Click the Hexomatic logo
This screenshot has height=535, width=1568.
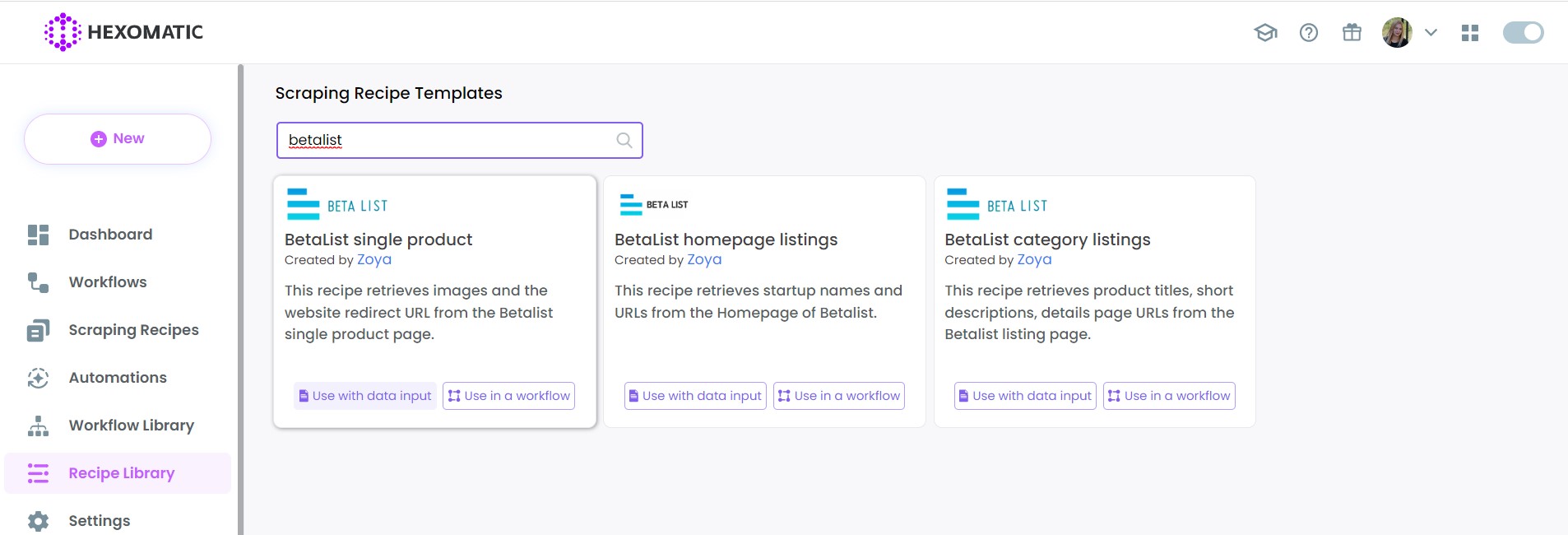pos(122,31)
